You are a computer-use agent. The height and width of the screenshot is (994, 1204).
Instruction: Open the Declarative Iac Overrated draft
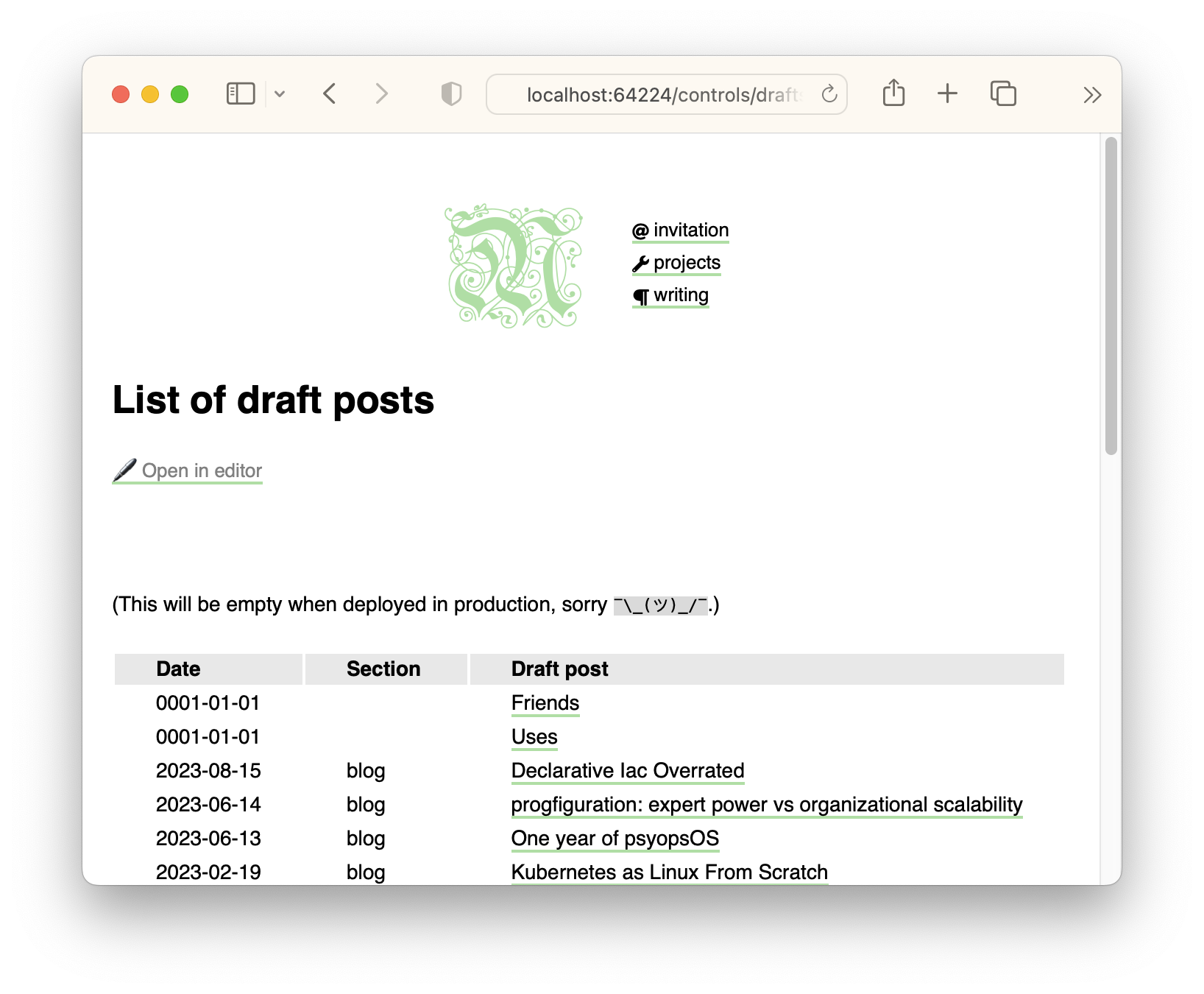tap(627, 771)
